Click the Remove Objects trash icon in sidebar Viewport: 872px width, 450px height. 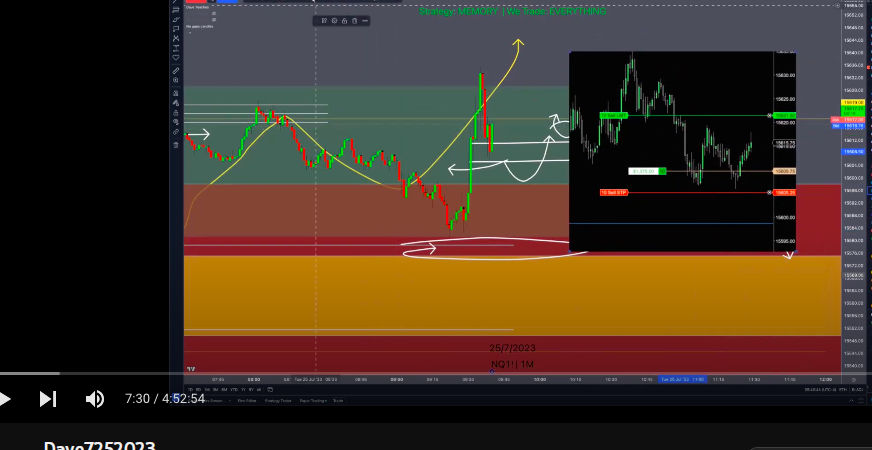(x=176, y=145)
